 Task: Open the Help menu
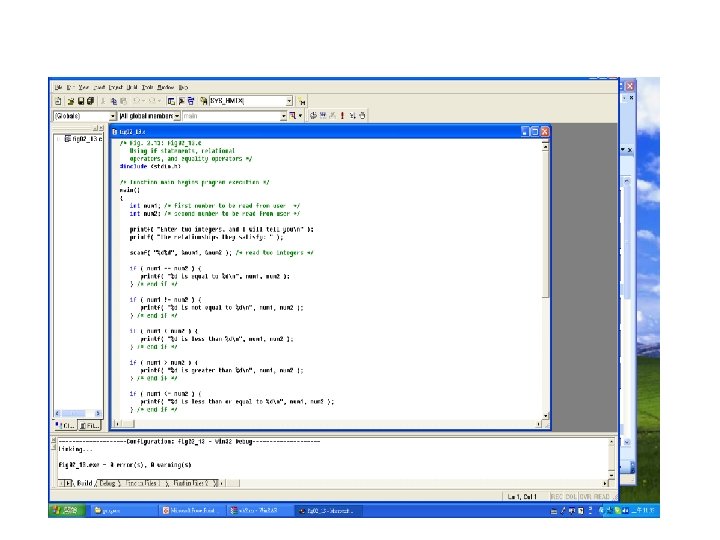(183, 87)
